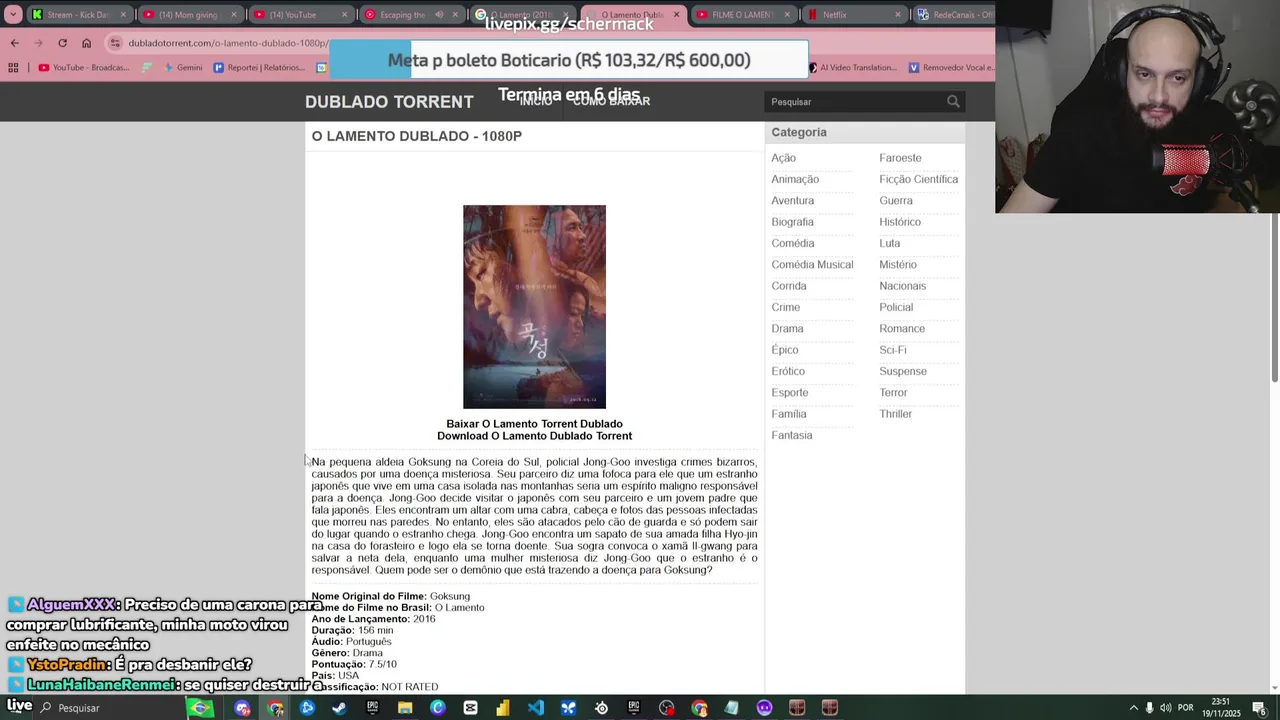1280x720 pixels.
Task: Open the Removedor Vocal bookmark
Action: [951, 67]
